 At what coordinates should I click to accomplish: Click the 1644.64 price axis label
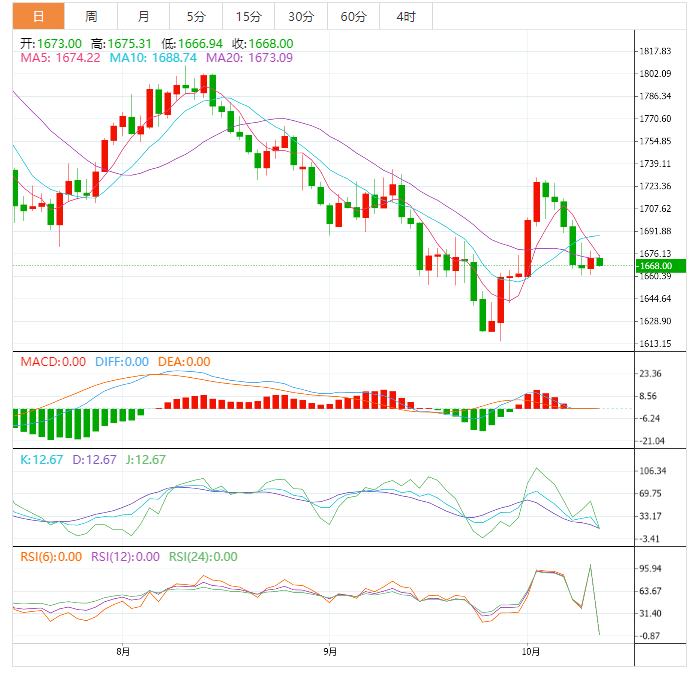coord(655,299)
